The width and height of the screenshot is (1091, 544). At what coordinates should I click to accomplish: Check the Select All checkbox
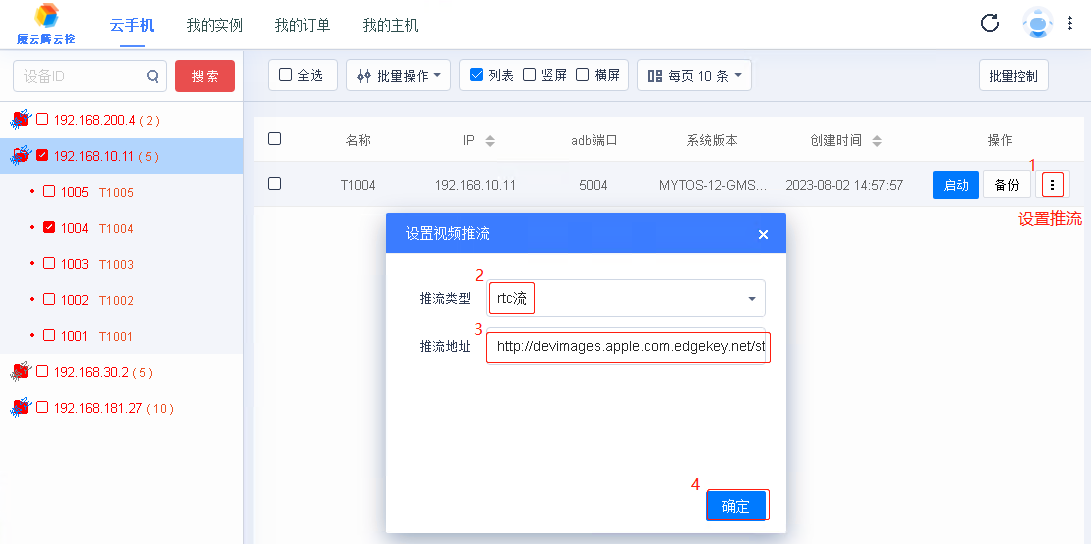[x=286, y=75]
